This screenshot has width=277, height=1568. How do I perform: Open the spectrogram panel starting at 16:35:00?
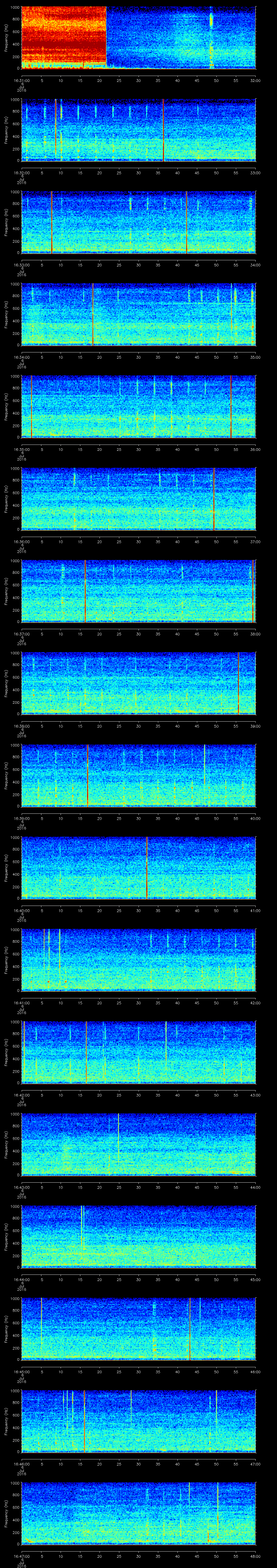[138, 407]
